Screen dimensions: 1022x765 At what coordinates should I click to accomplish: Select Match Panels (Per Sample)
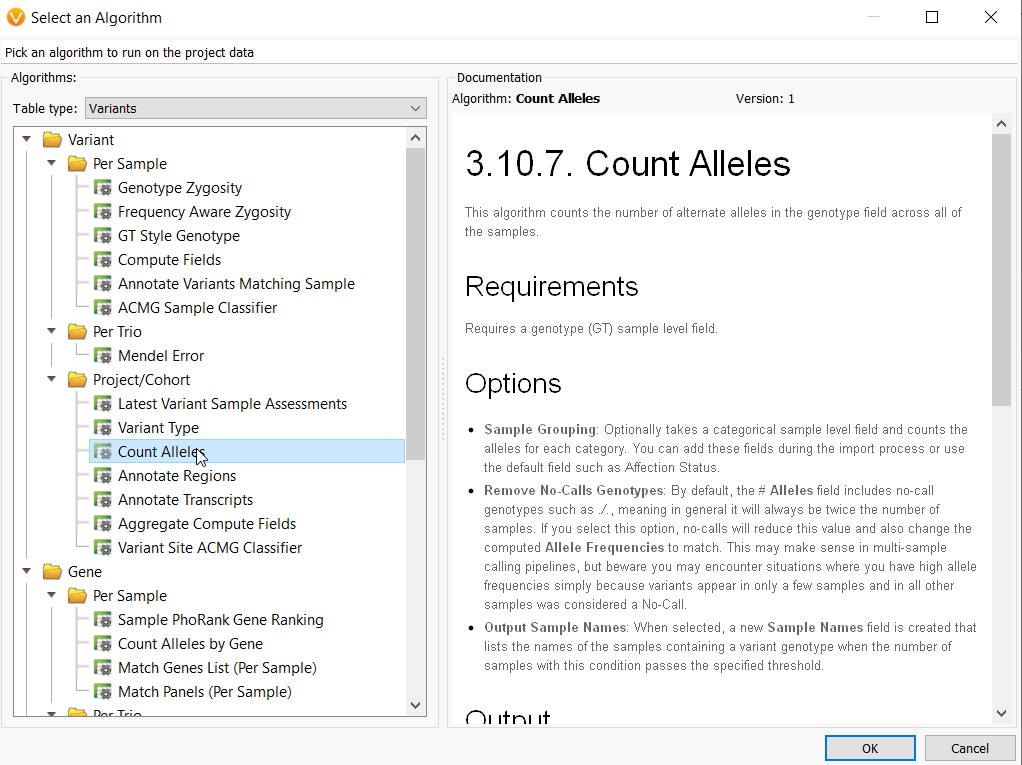coord(204,692)
